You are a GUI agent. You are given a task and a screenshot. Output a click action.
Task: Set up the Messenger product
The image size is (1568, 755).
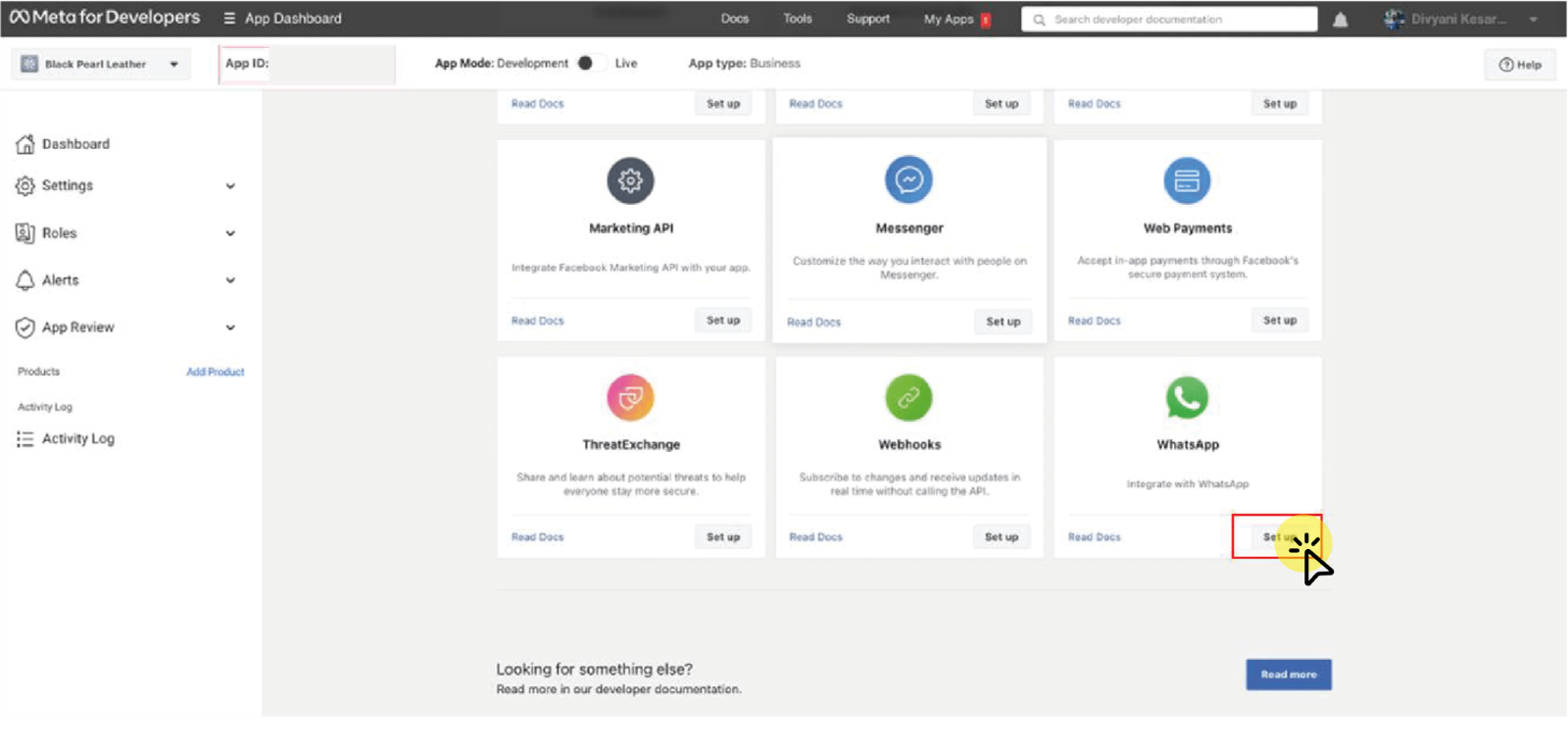point(1003,322)
